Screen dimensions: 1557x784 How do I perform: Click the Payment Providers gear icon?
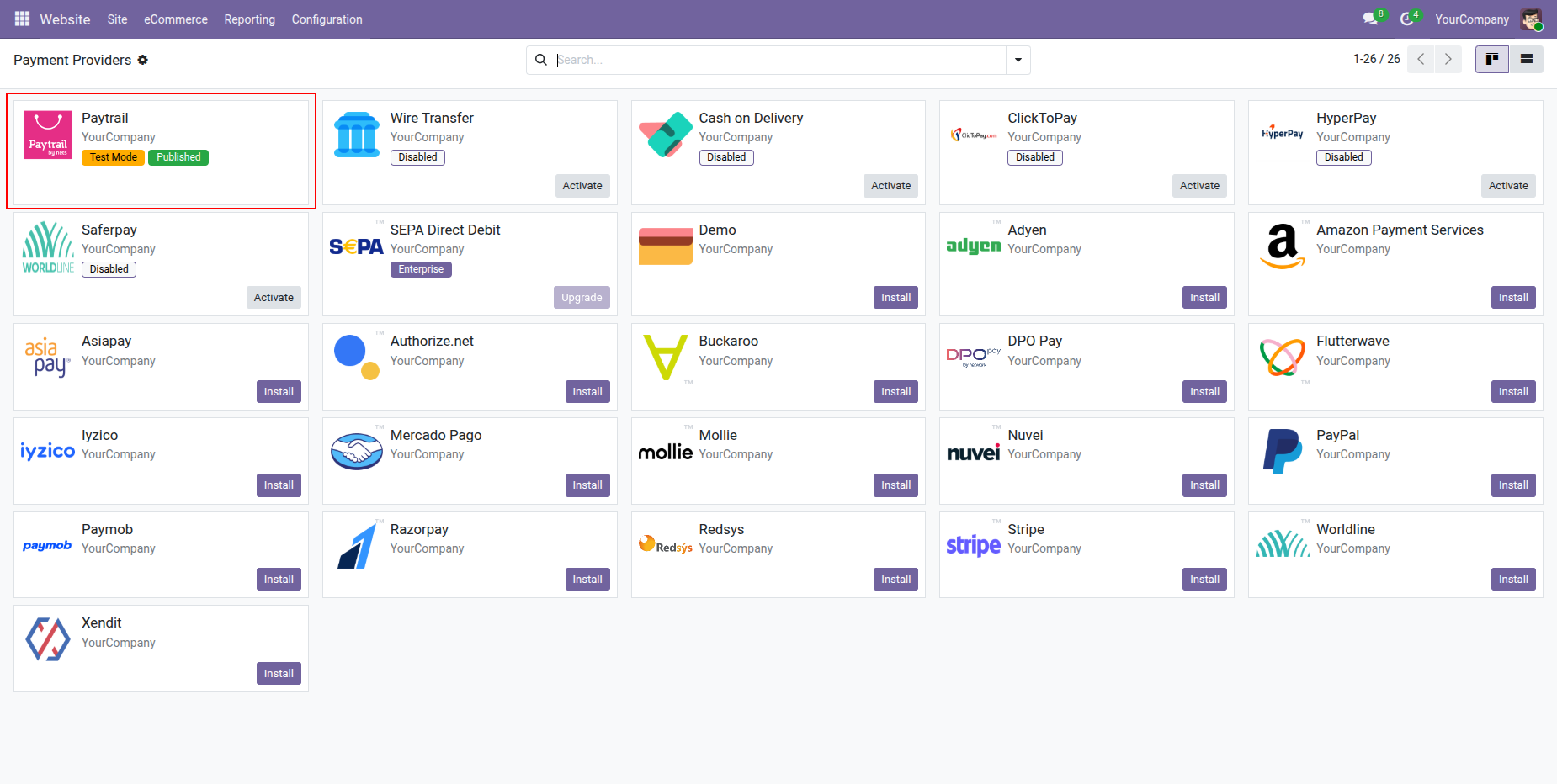[143, 60]
